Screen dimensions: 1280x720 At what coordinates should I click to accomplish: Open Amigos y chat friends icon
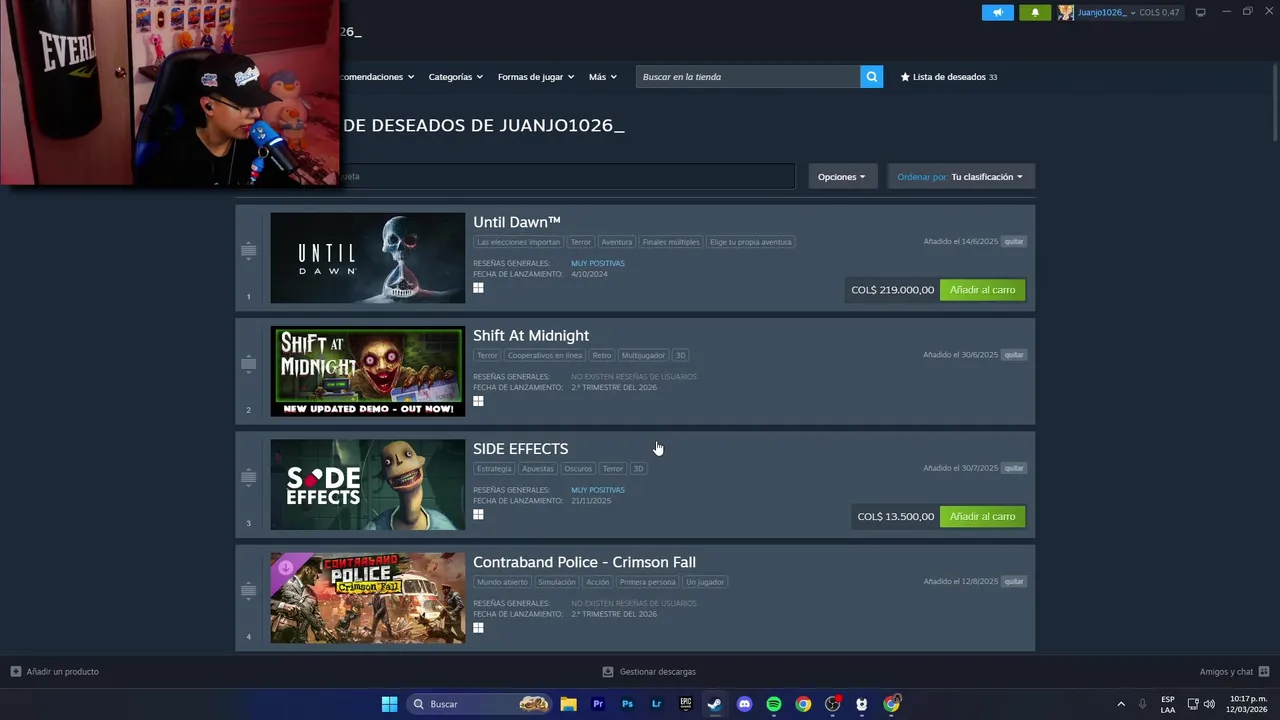click(1264, 672)
